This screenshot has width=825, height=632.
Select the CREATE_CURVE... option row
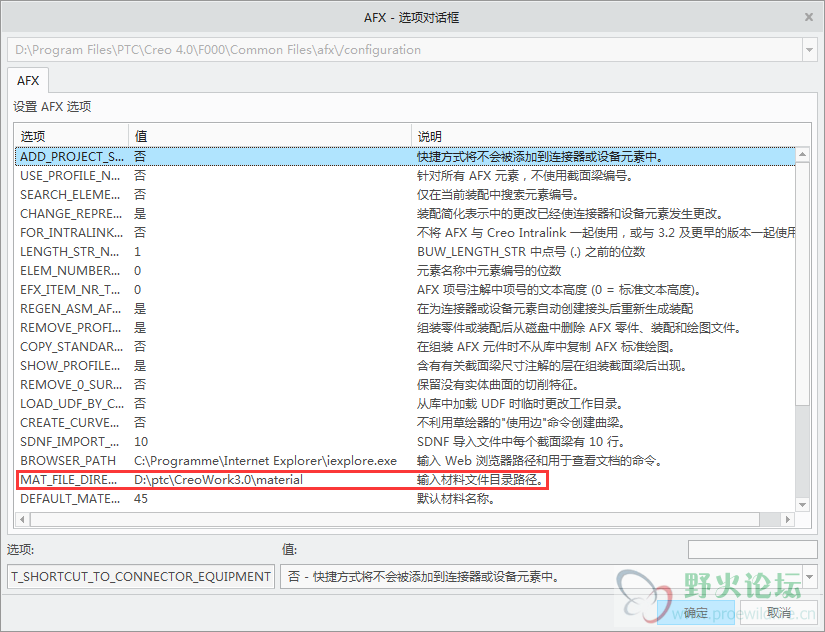coord(405,422)
